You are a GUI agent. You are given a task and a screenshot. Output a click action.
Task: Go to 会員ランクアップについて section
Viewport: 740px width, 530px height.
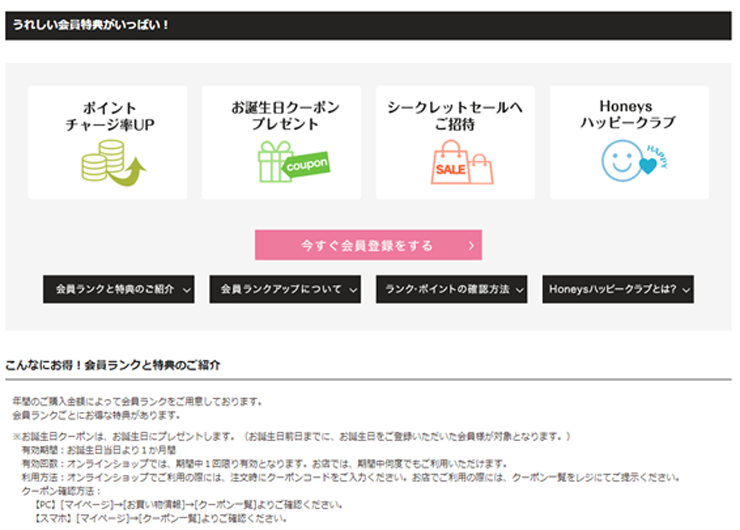278,290
